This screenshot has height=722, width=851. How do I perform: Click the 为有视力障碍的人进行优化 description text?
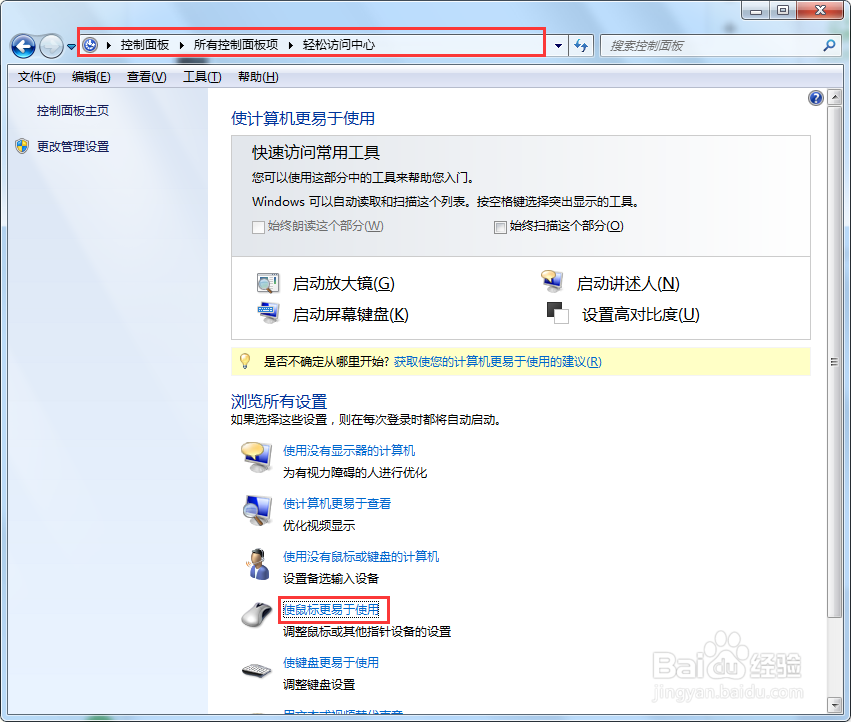click(x=355, y=473)
